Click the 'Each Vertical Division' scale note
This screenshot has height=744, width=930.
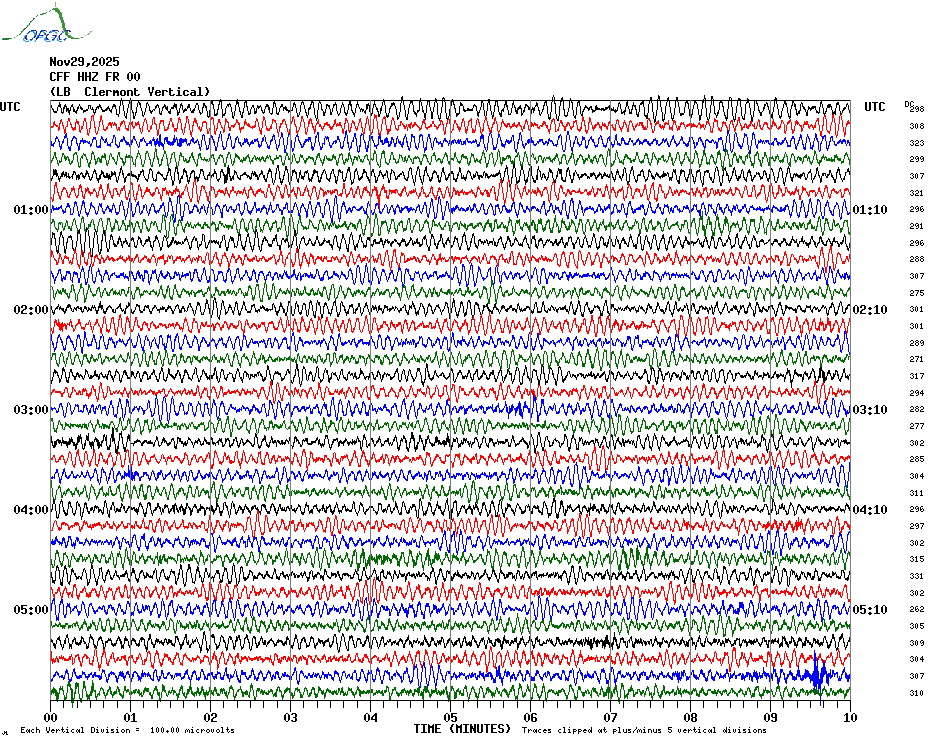127,730
